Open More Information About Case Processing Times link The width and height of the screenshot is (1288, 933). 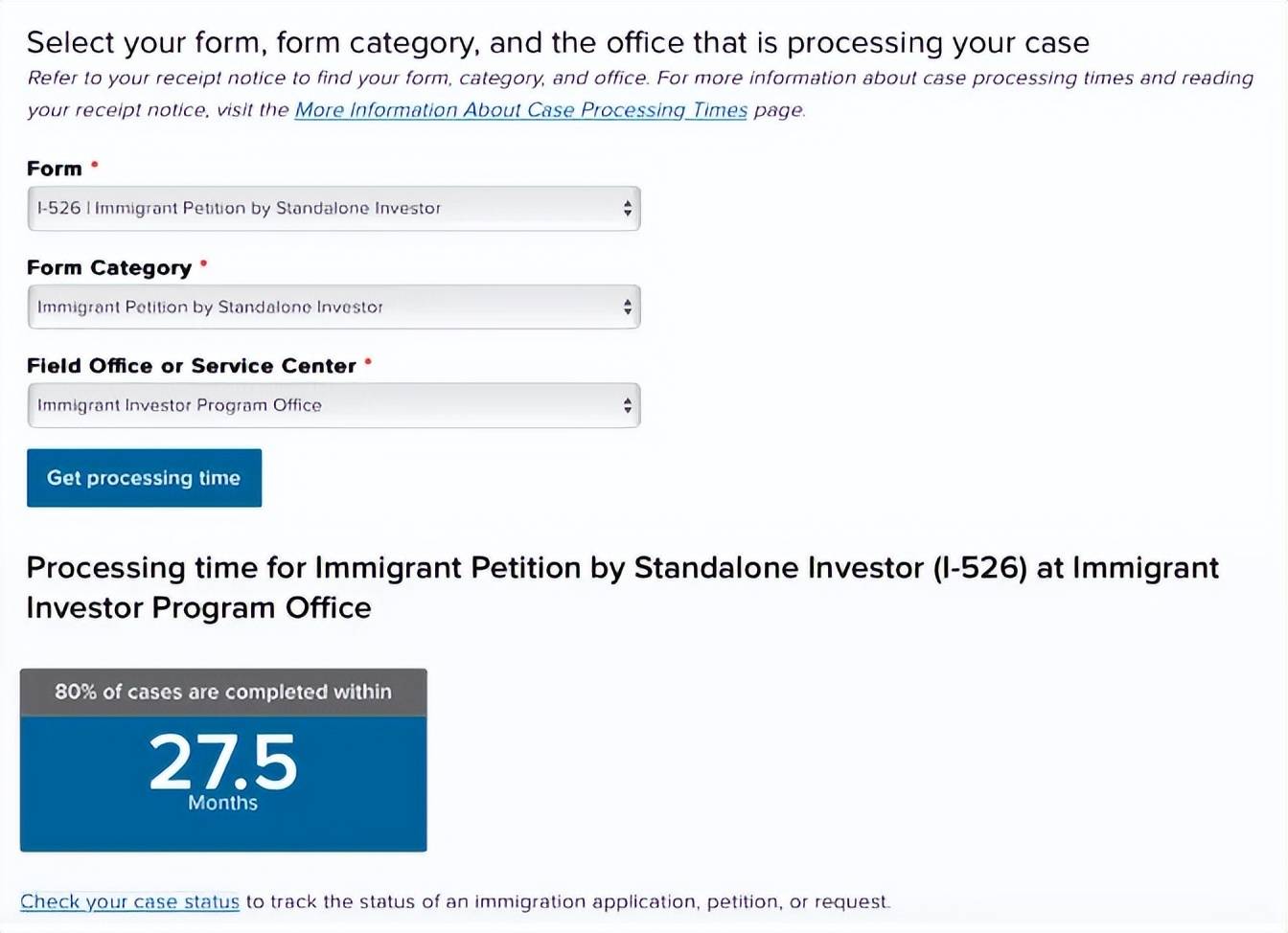coord(520,110)
